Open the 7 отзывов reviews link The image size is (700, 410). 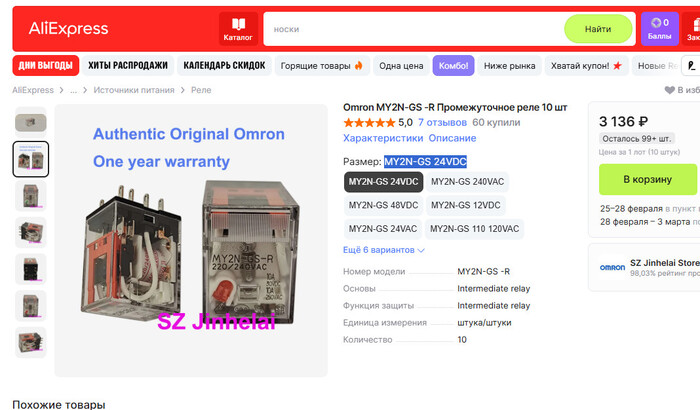pos(442,122)
